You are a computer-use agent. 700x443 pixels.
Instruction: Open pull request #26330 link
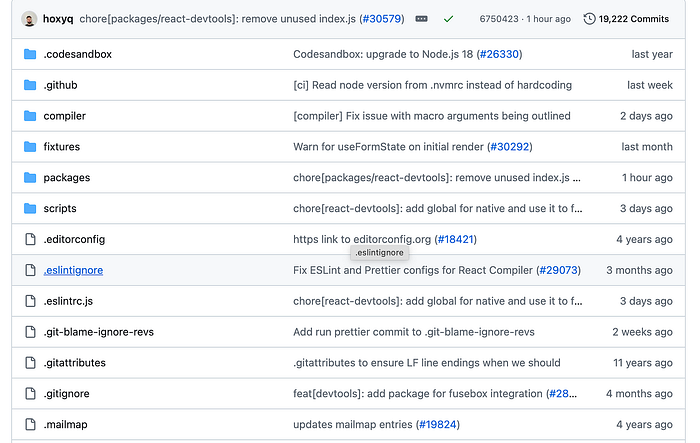[500, 54]
